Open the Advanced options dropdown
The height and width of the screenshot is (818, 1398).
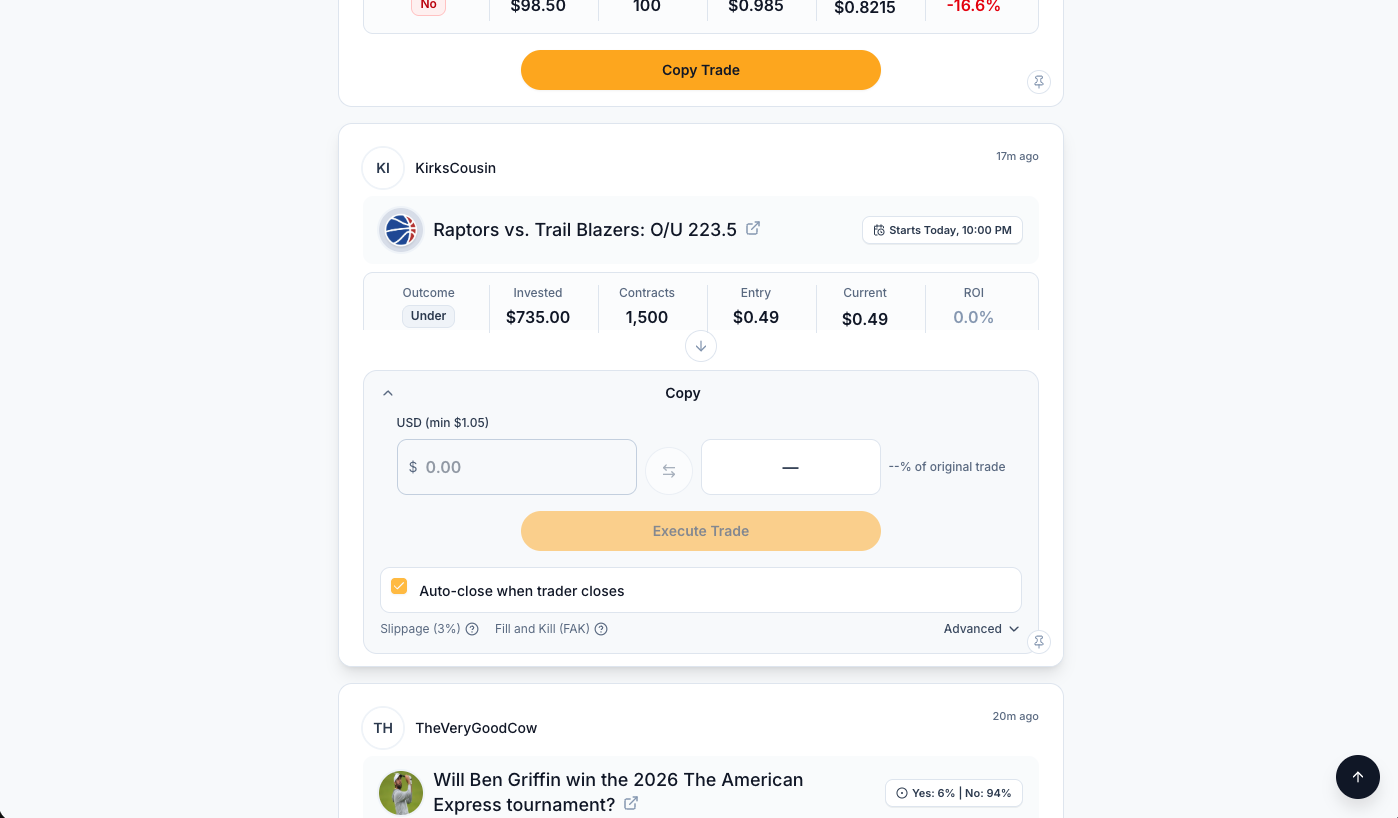pyautogui.click(x=980, y=628)
